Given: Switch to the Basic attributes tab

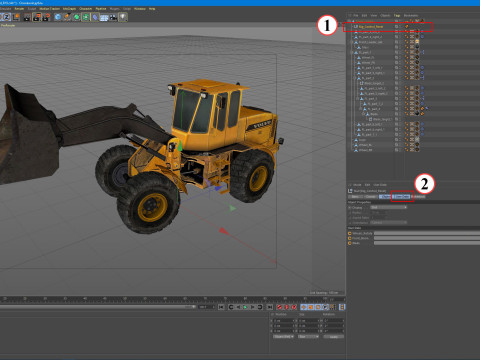Looking at the screenshot, I should click(x=355, y=197).
